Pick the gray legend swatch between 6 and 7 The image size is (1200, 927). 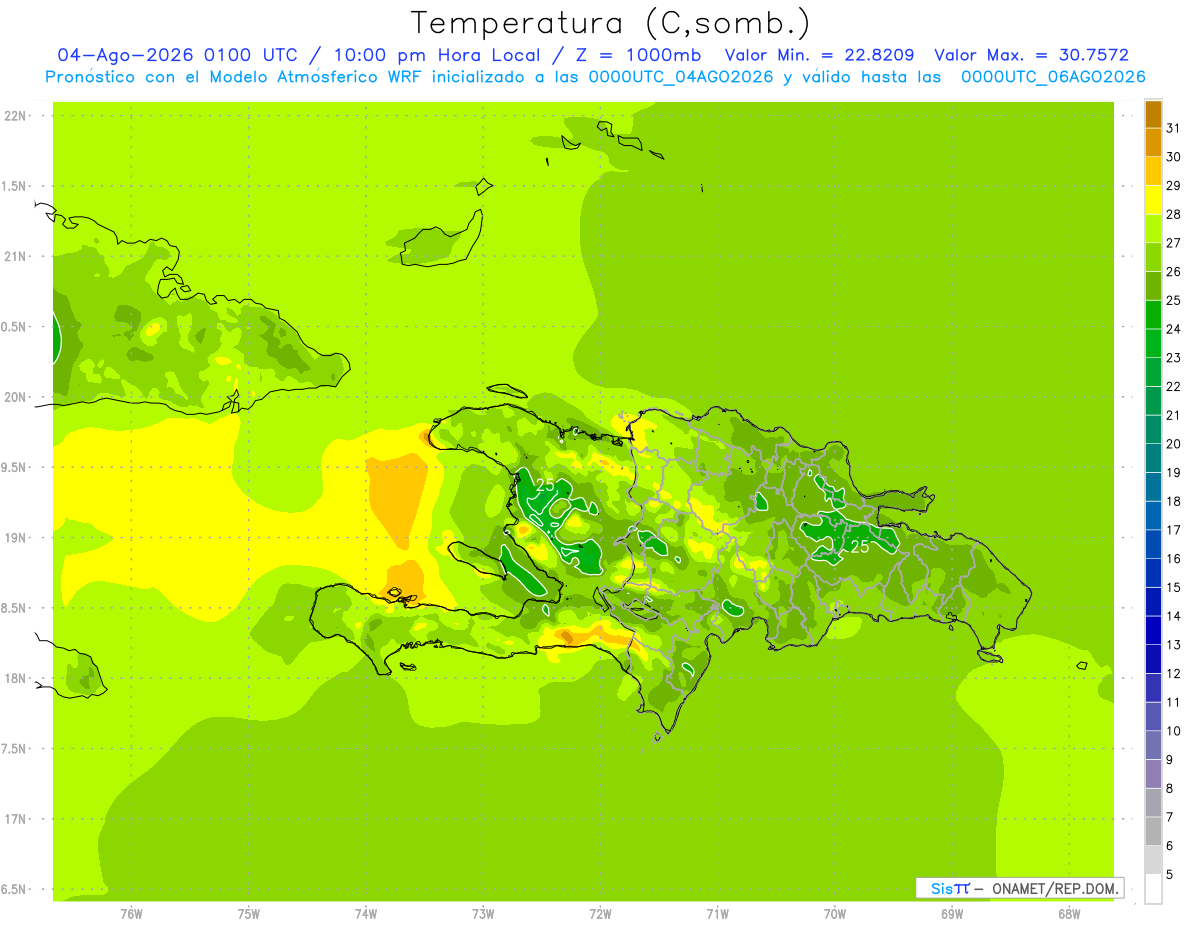pyautogui.click(x=1153, y=831)
